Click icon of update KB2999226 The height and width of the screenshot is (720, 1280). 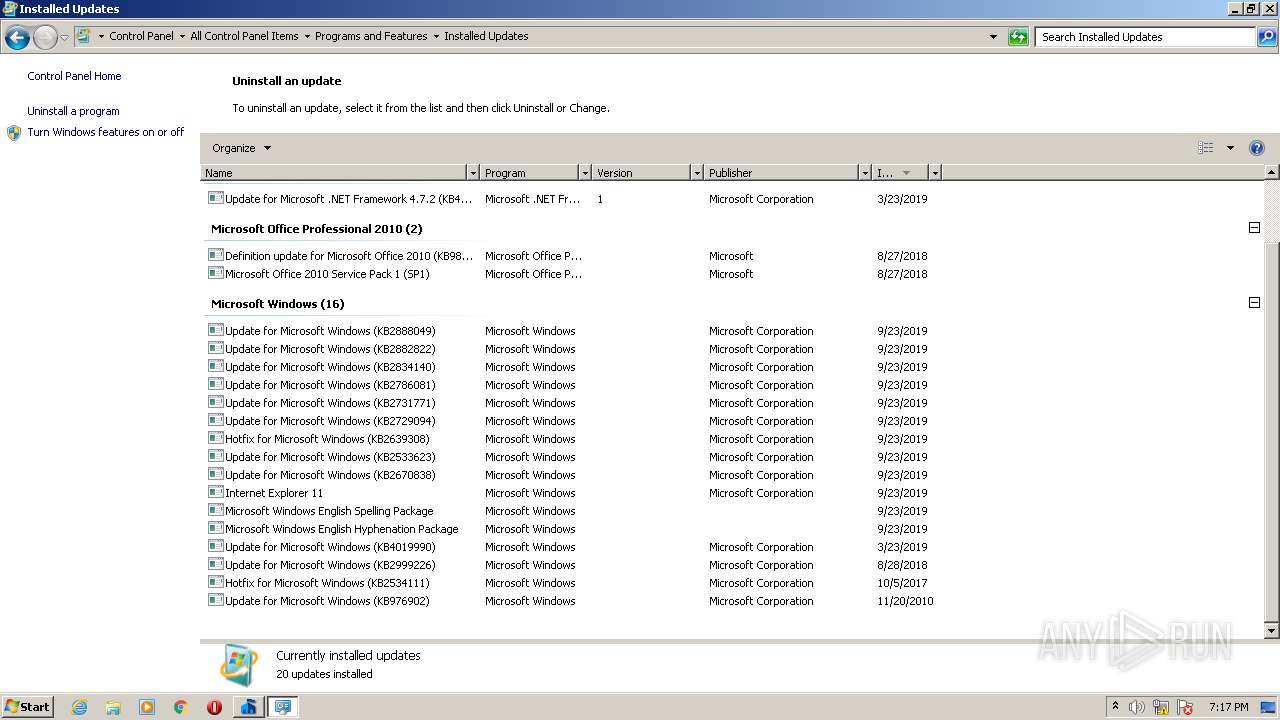pyautogui.click(x=215, y=564)
